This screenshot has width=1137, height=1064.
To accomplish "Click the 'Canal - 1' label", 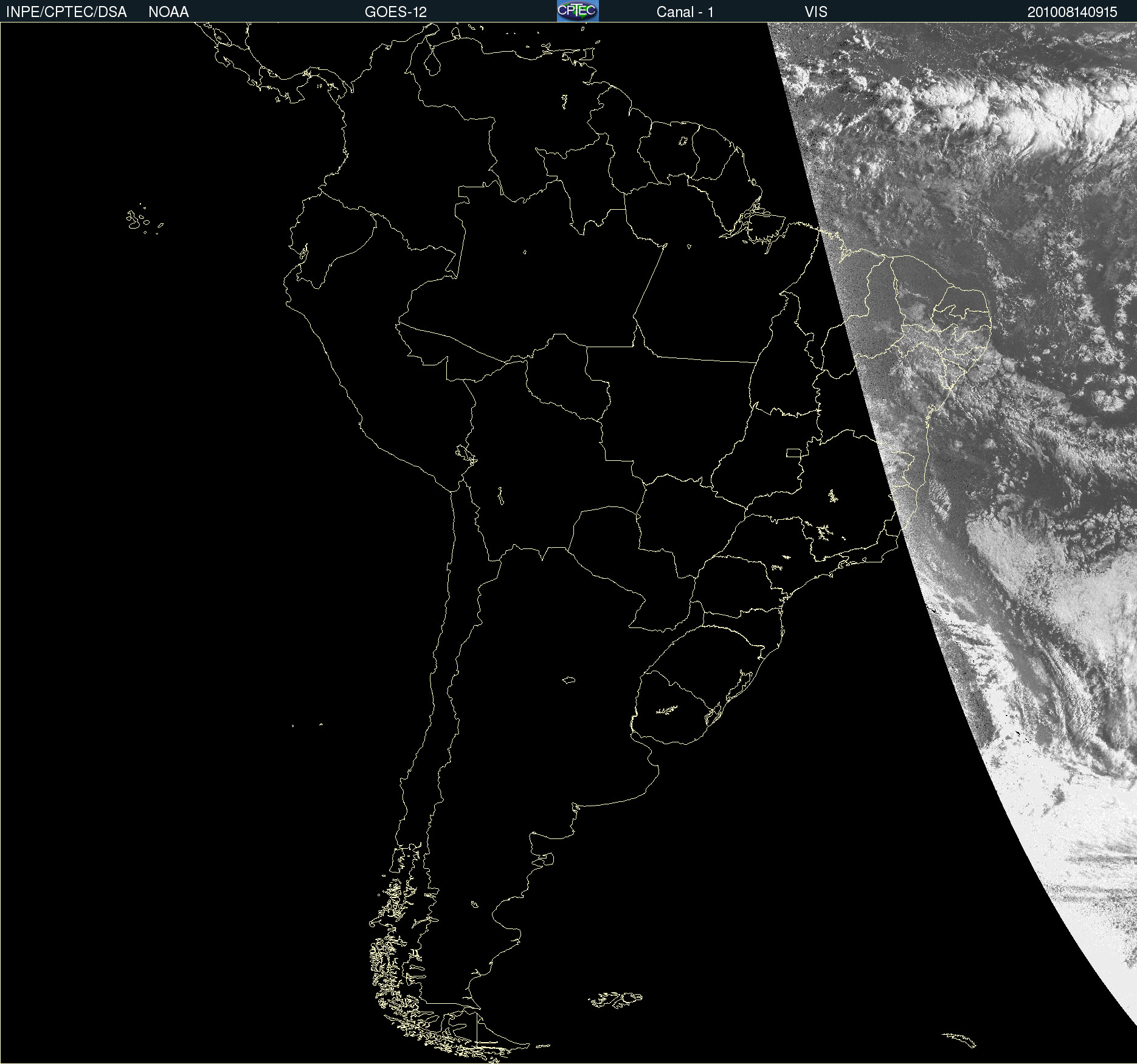I will tap(685, 12).
